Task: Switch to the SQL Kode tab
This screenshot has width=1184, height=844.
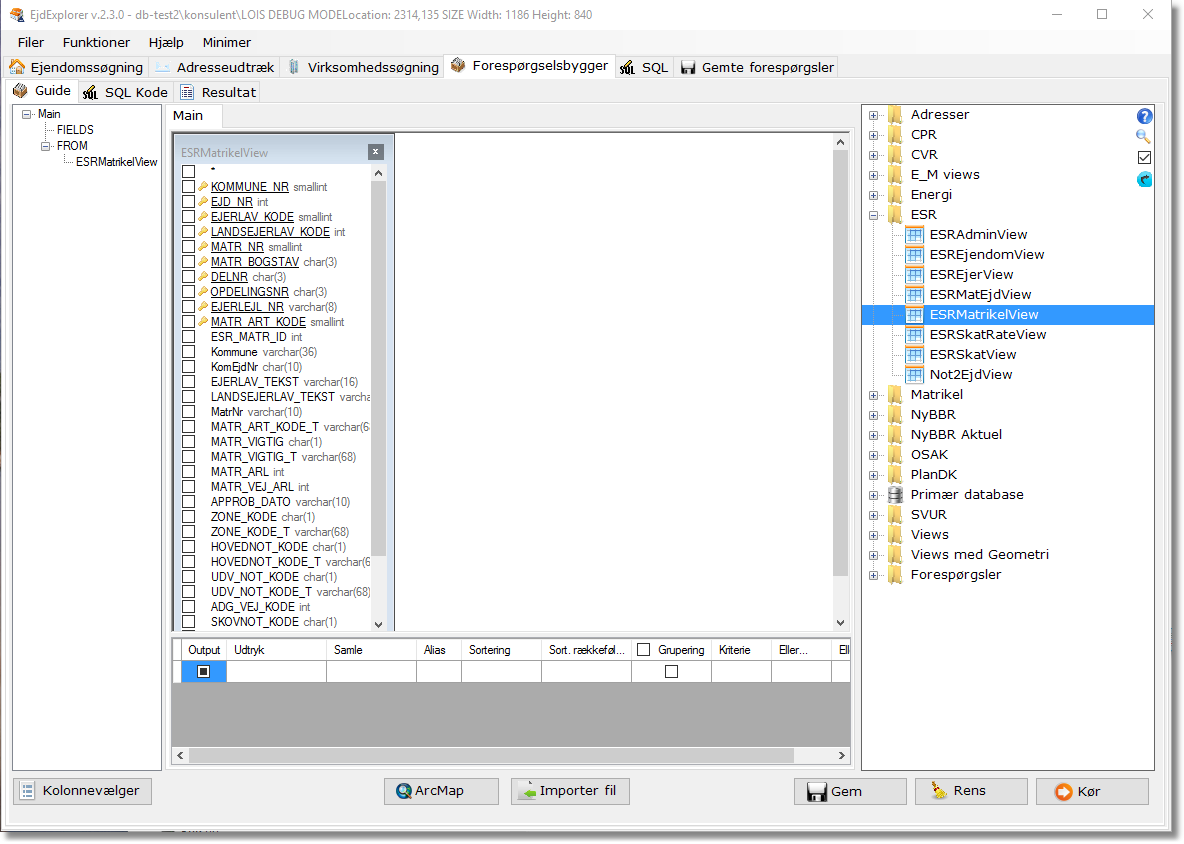Action: point(126,92)
